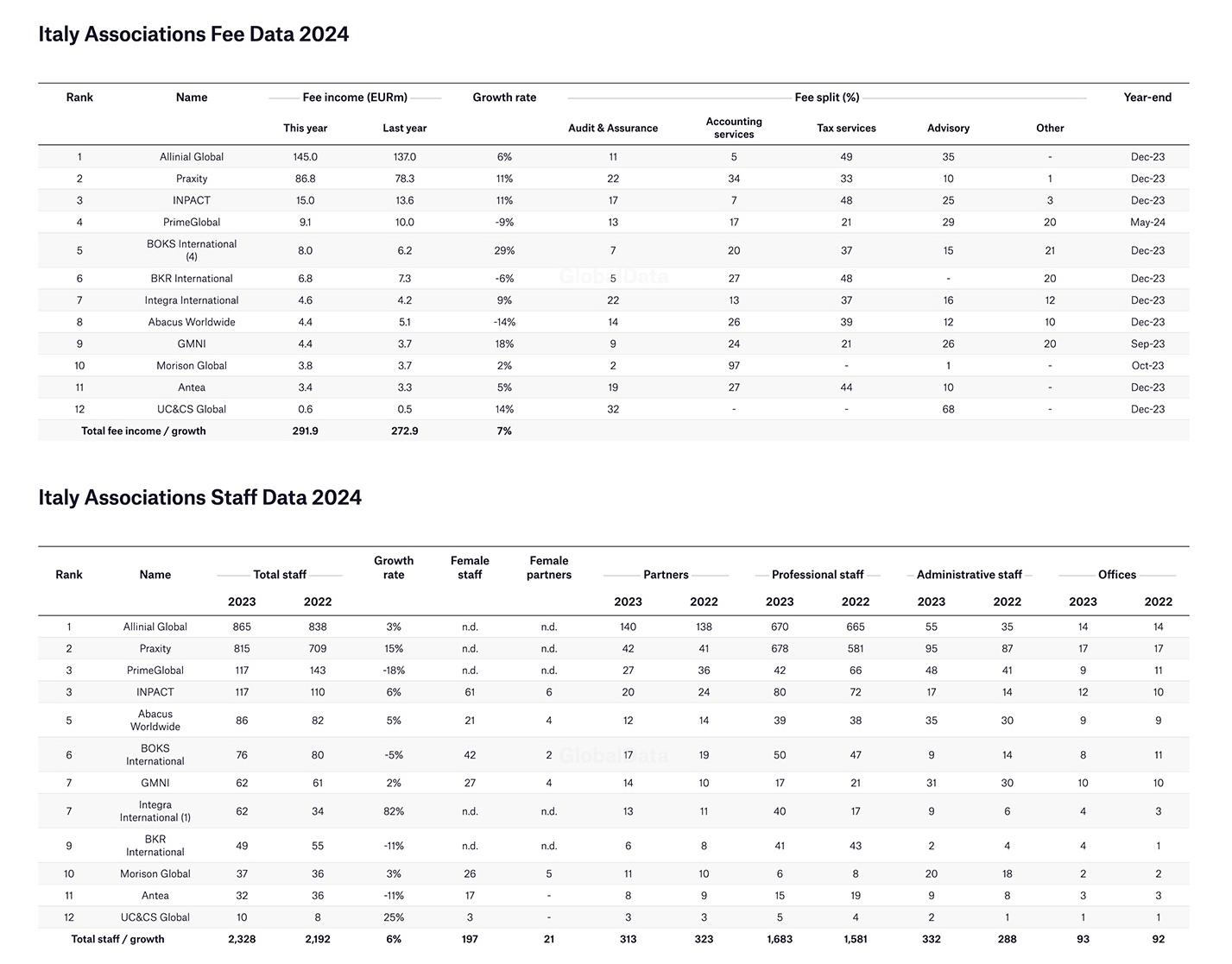Select the BOKS International (4) name cell
This screenshot has height=964, width=1232.
coord(192,250)
